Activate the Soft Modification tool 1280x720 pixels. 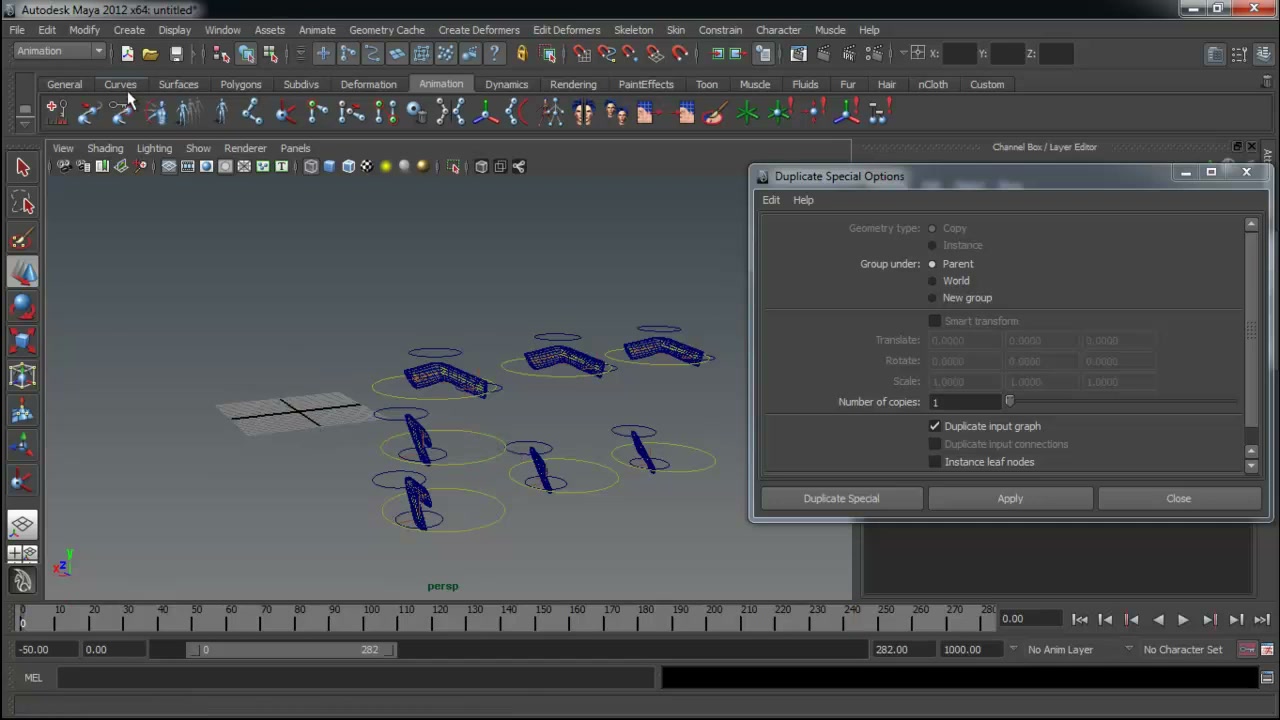click(x=23, y=412)
